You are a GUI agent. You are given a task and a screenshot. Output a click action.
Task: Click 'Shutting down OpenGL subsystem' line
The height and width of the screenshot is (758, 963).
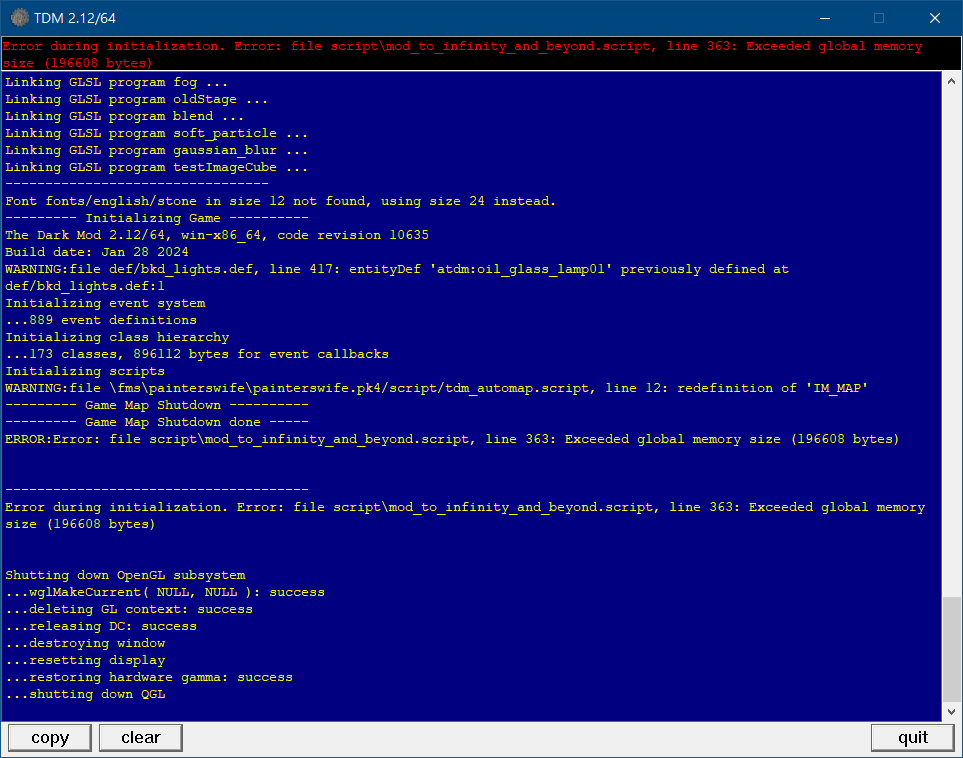click(125, 576)
